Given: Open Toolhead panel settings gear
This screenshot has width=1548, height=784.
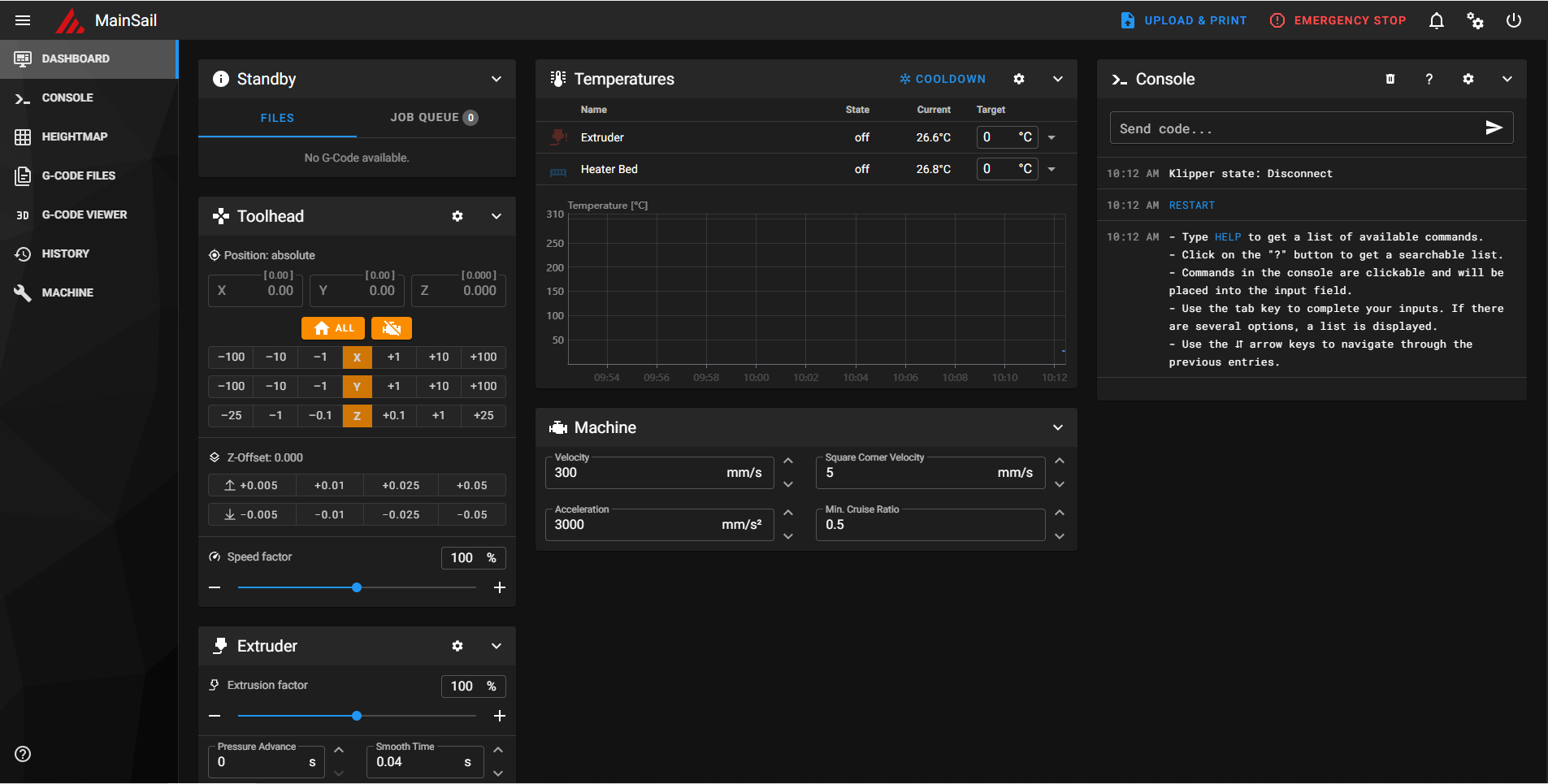Looking at the screenshot, I should pyautogui.click(x=457, y=216).
